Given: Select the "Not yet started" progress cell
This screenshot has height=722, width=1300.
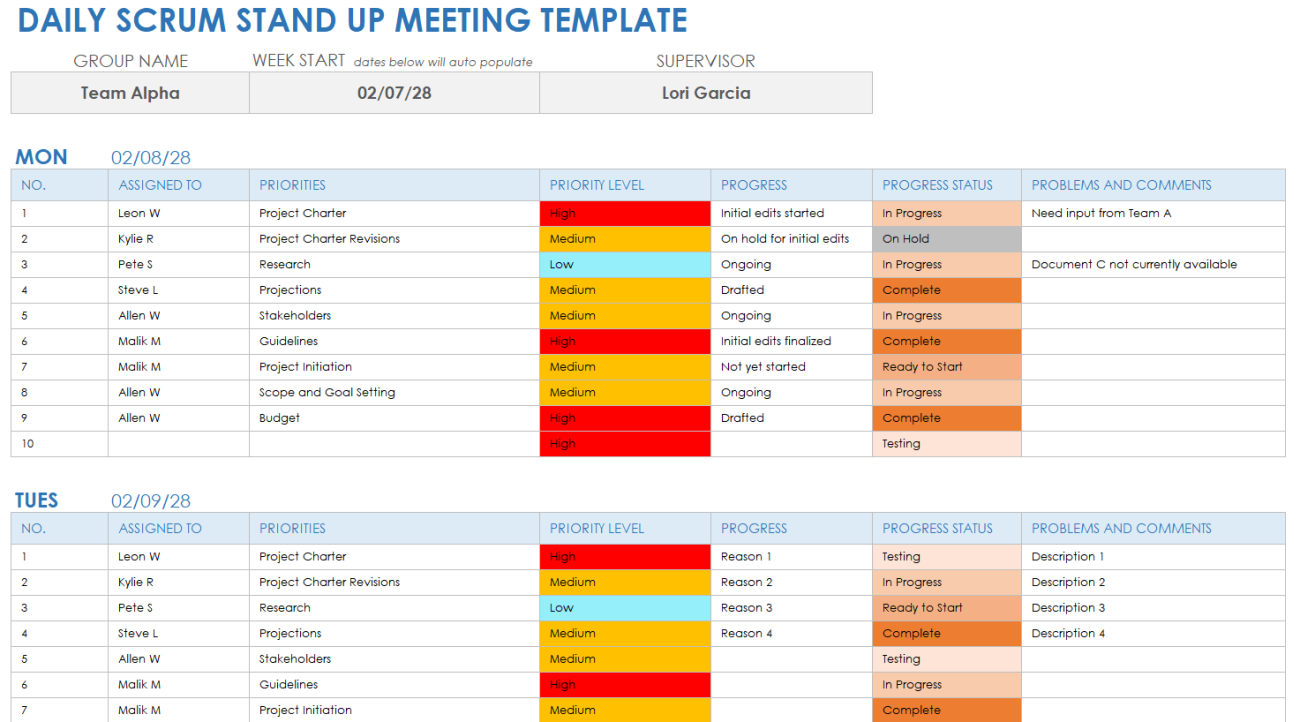Looking at the screenshot, I should [763, 367].
